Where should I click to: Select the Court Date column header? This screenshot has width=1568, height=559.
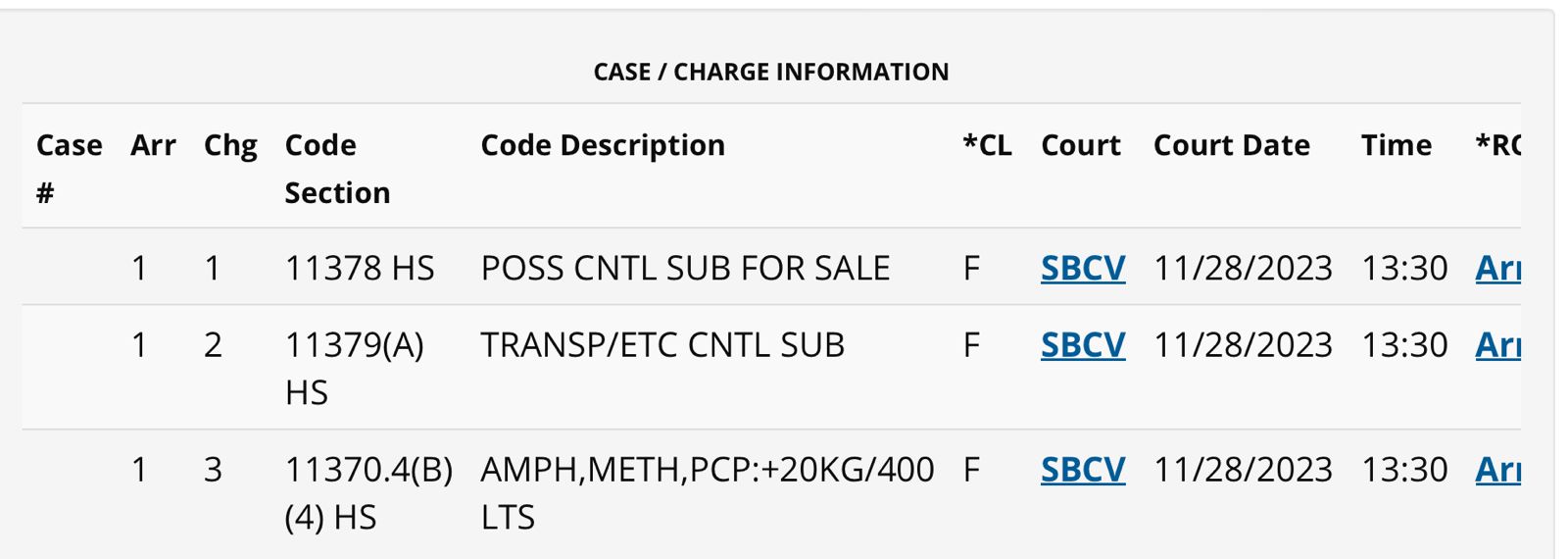point(1231,145)
